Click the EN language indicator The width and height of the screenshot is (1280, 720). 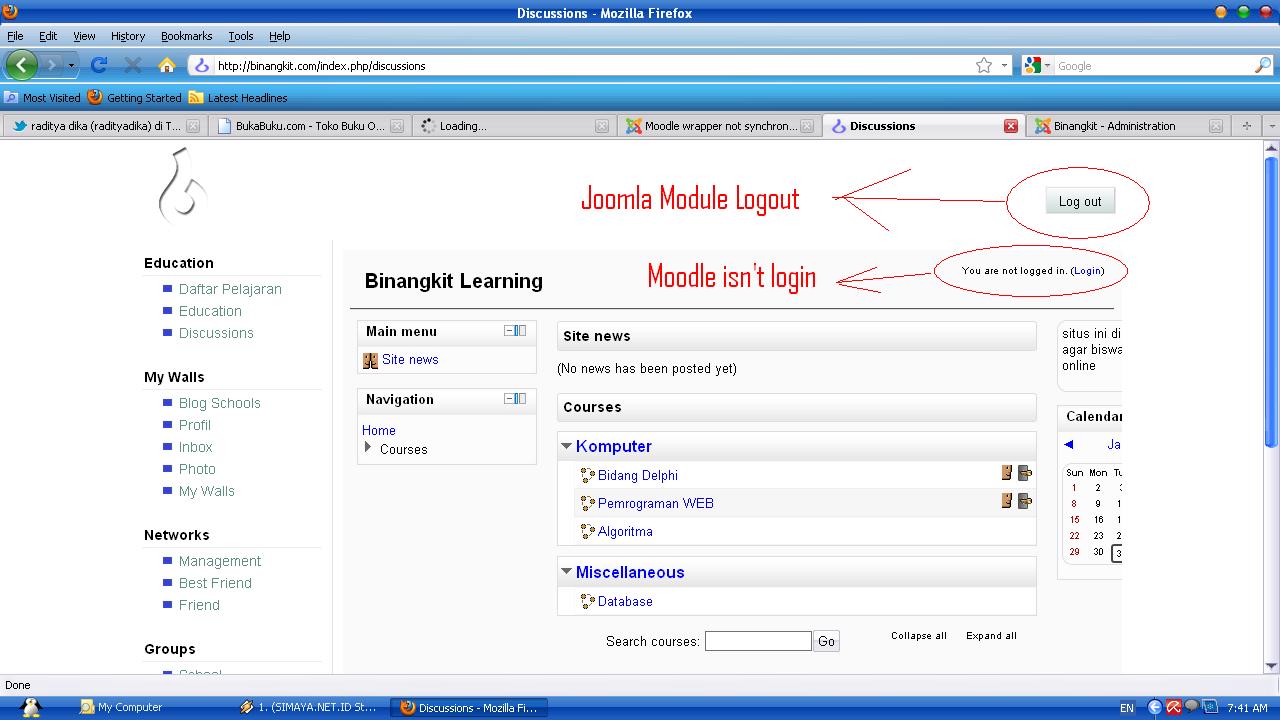tap(1127, 708)
